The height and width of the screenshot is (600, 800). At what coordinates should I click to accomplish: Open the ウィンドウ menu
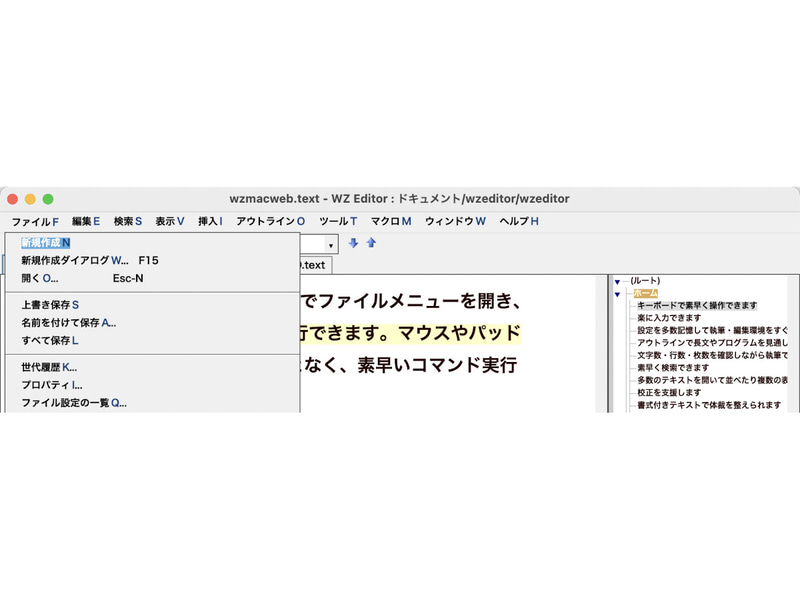(x=455, y=221)
